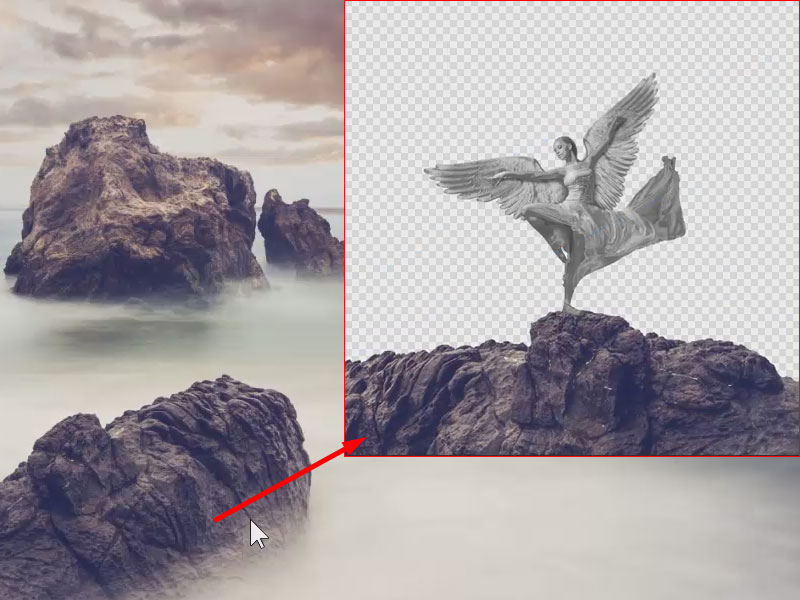Click the tall sea stack rock in the background
The width and height of the screenshot is (800, 600).
(135, 207)
